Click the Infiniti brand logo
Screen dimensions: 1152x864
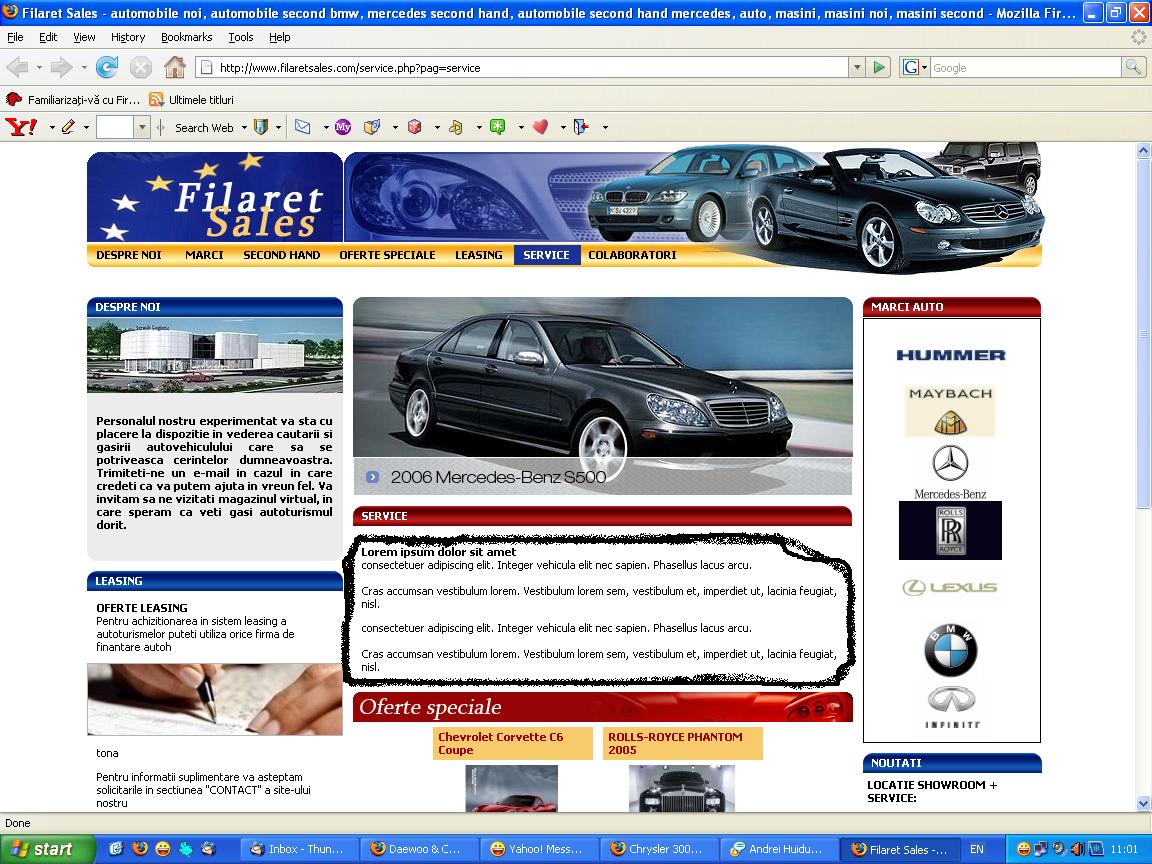coord(951,707)
